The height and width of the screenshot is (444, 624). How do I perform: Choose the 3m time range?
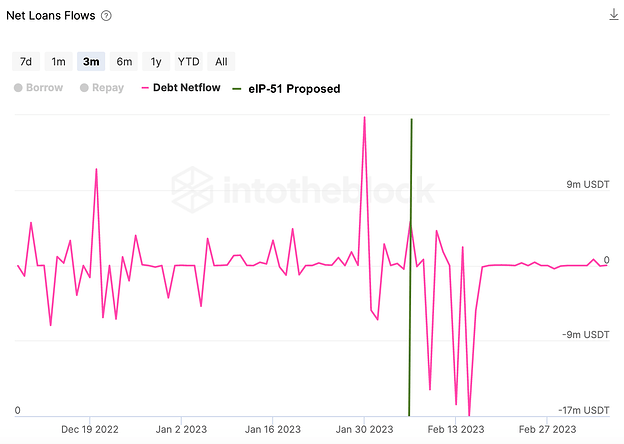(x=91, y=61)
